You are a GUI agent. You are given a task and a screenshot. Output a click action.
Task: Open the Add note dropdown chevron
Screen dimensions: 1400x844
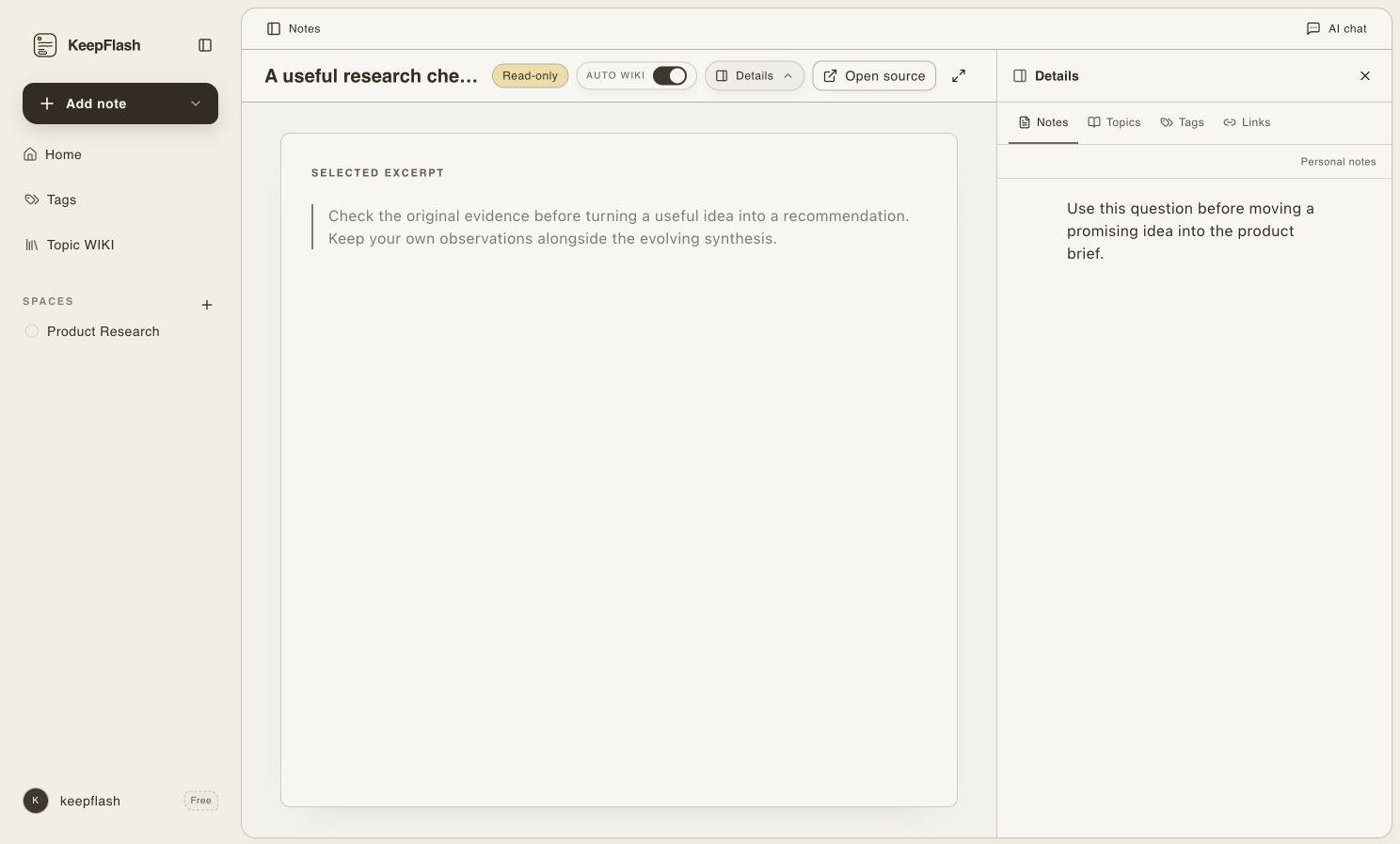[x=196, y=104]
